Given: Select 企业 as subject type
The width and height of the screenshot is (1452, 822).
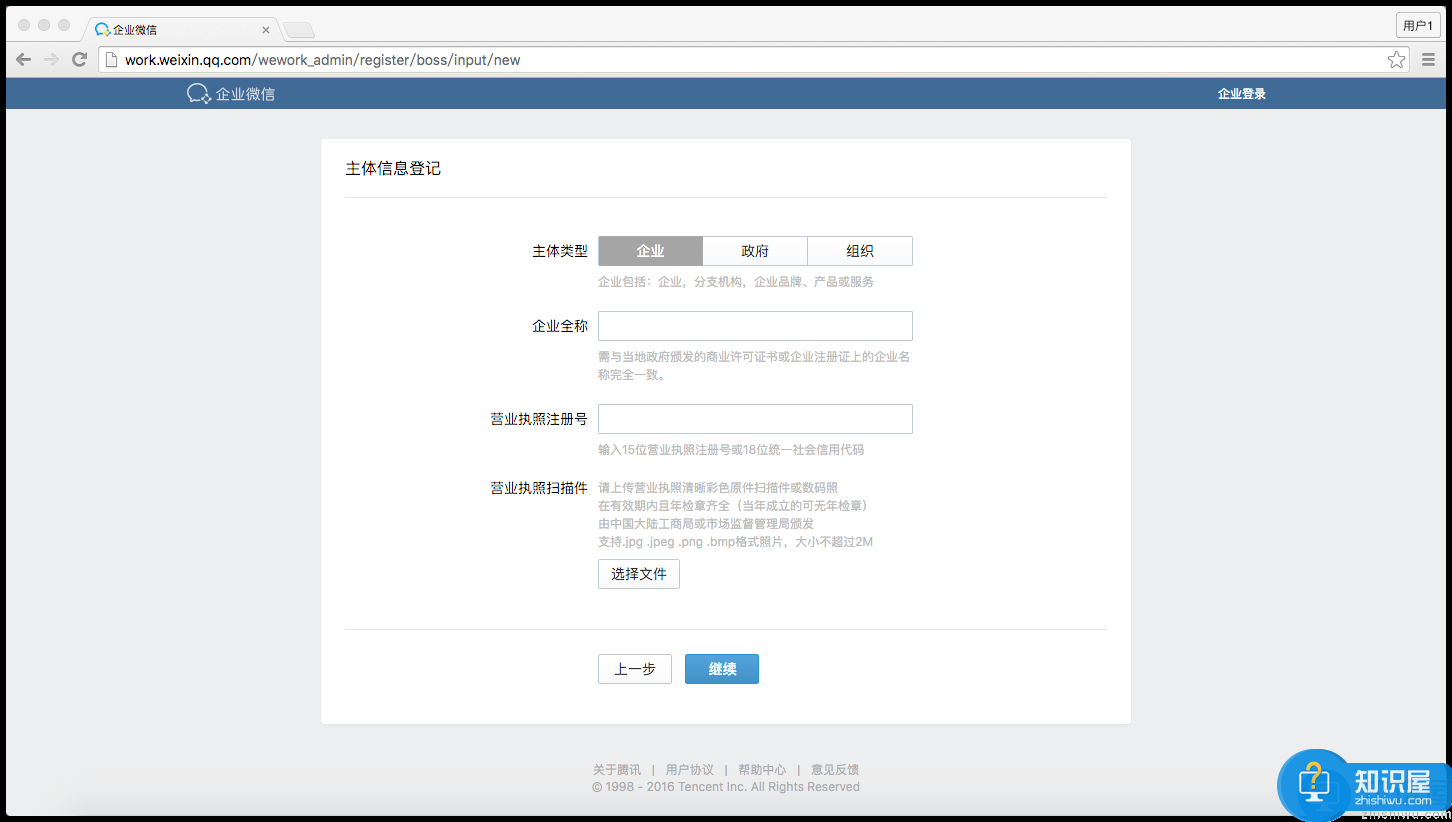Looking at the screenshot, I should coord(650,251).
